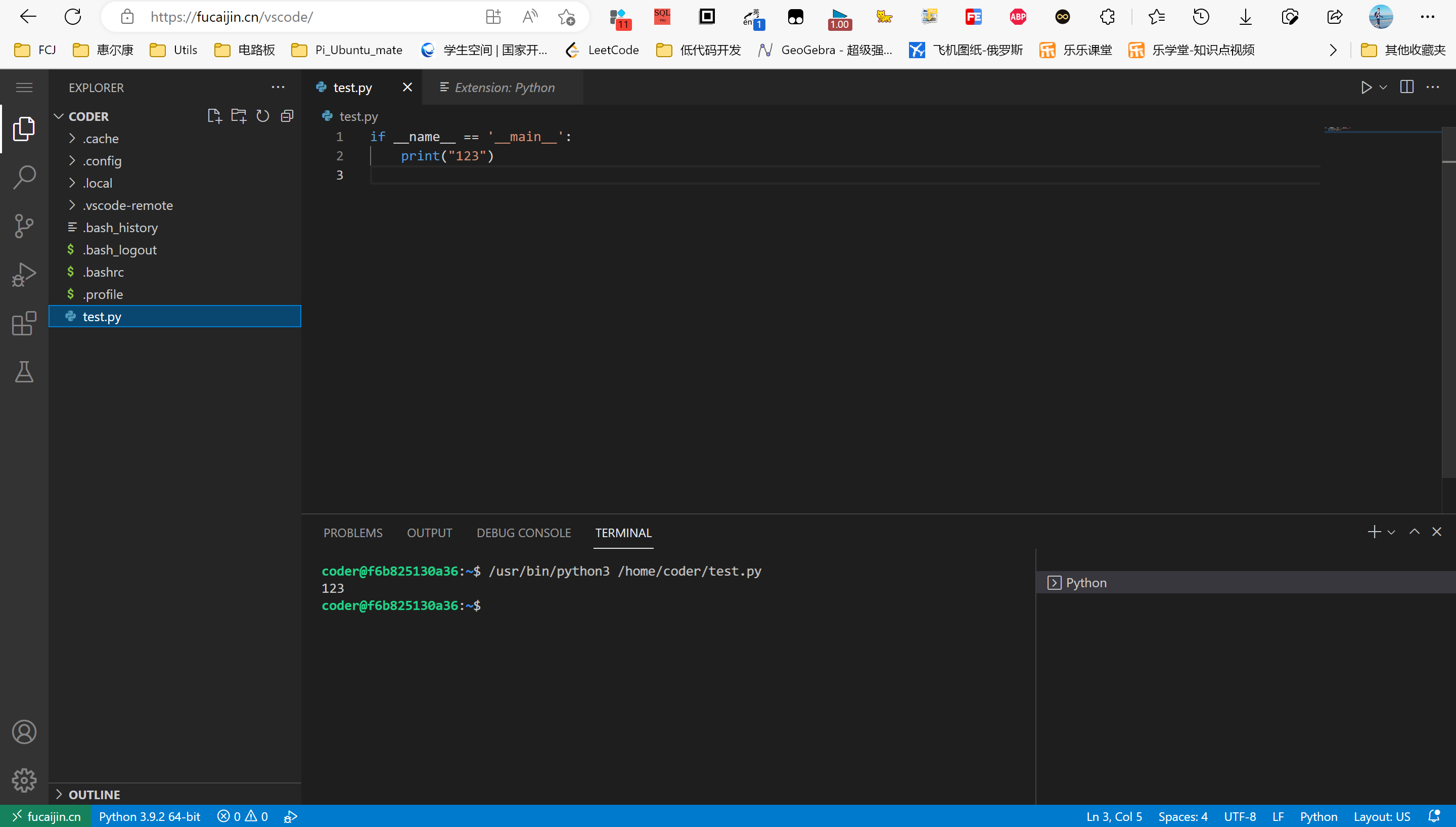Run the Python file with play button
The width and height of the screenshot is (1456, 827).
[1366, 88]
